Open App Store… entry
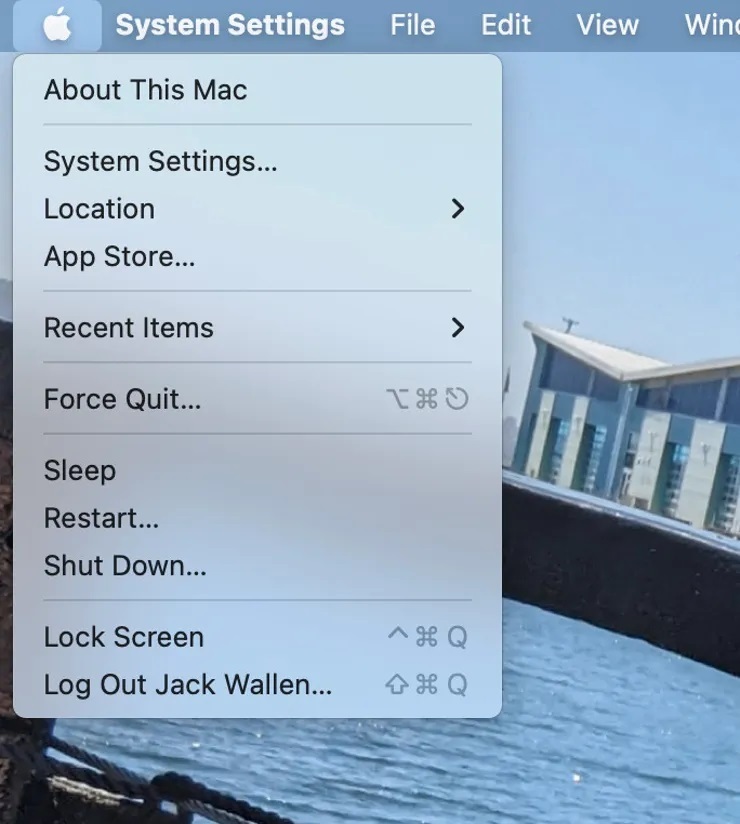Image resolution: width=740 pixels, height=824 pixels. coord(258,256)
